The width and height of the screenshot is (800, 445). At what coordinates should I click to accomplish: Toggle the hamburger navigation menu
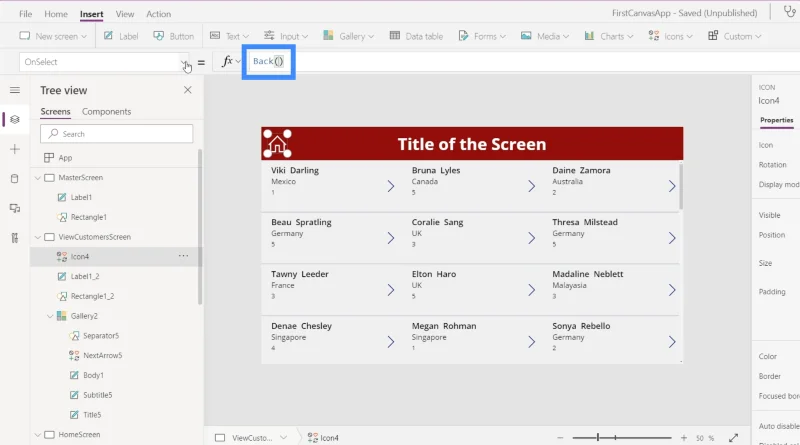pos(15,90)
